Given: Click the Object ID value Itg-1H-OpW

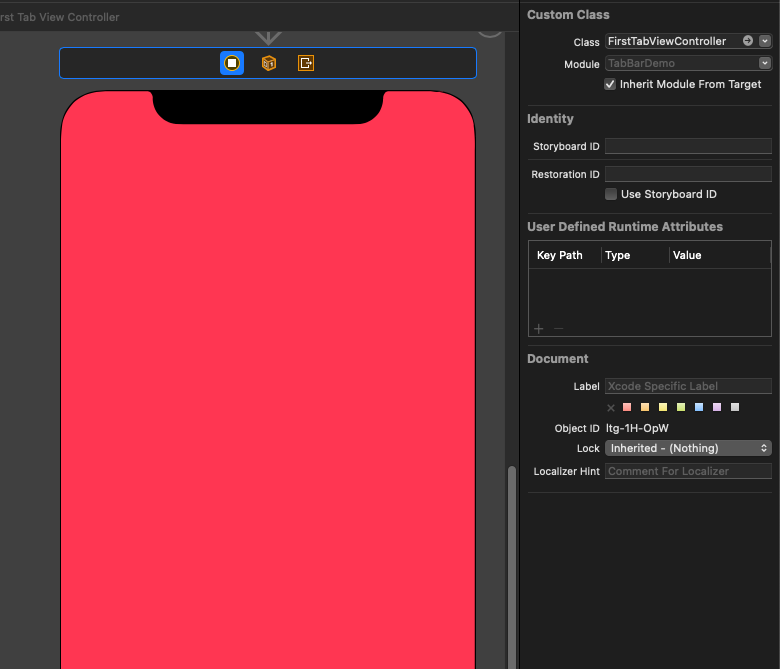Looking at the screenshot, I should click(637, 428).
